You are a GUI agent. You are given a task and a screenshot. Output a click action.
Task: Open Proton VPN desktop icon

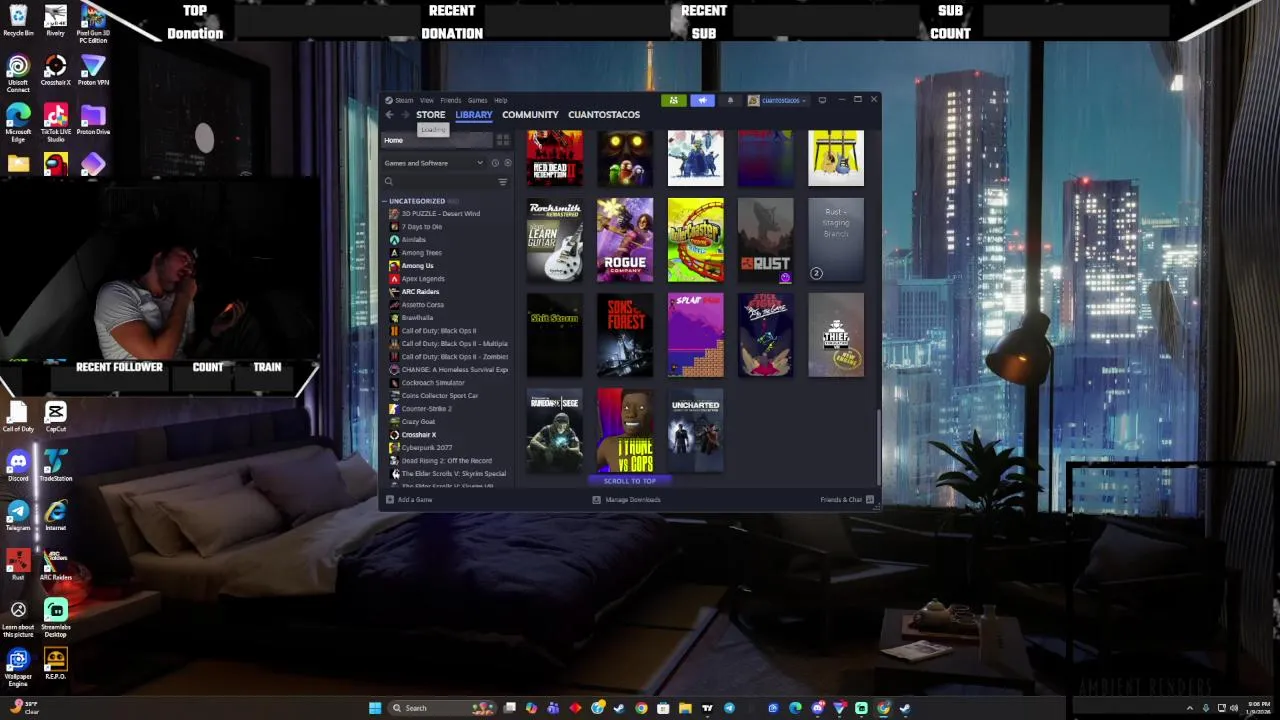click(x=93, y=71)
